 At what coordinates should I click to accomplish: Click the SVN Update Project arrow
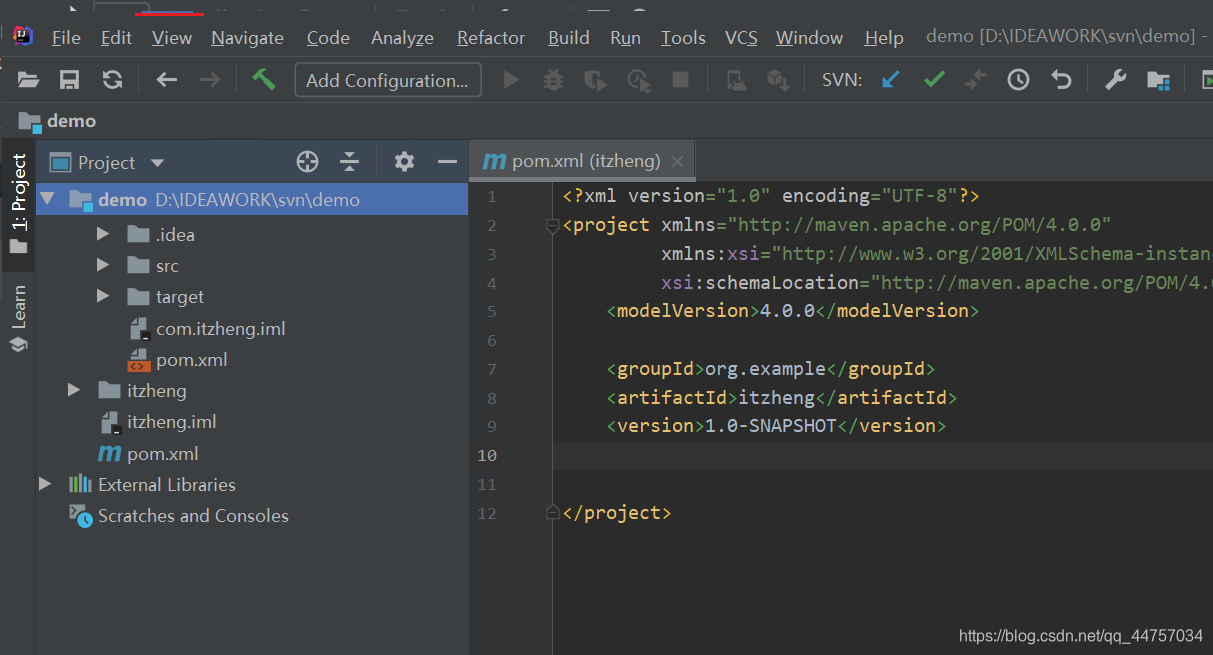pos(890,80)
